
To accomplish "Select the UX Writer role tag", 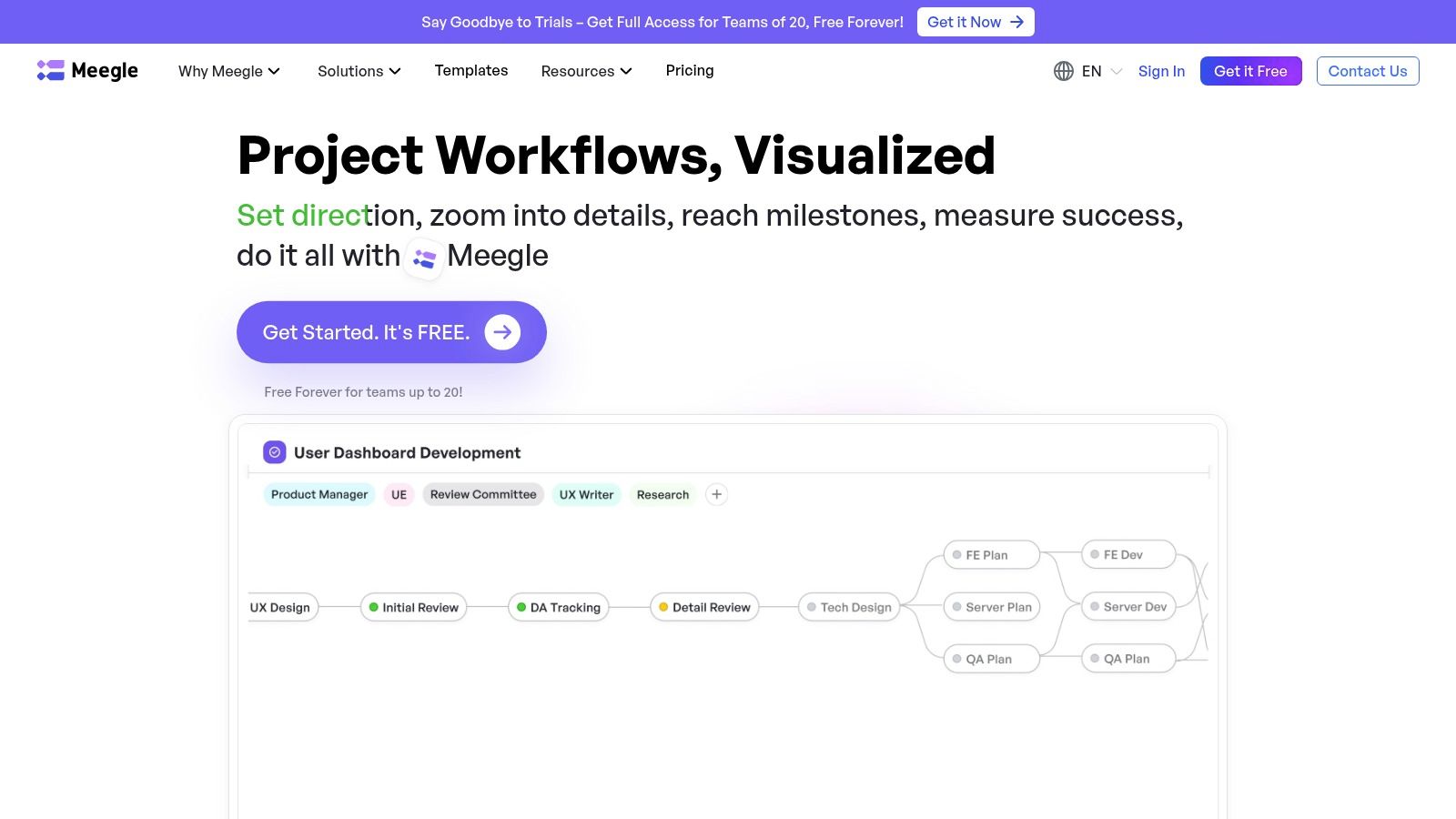I will (586, 494).
